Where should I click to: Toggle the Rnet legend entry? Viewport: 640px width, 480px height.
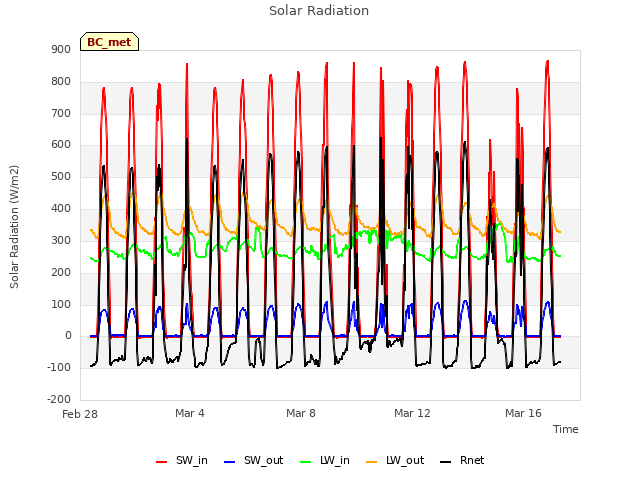pyautogui.click(x=462, y=461)
